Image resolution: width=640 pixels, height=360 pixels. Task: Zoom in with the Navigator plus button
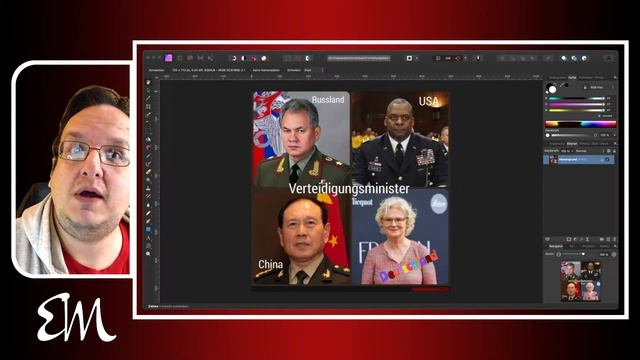(614, 254)
